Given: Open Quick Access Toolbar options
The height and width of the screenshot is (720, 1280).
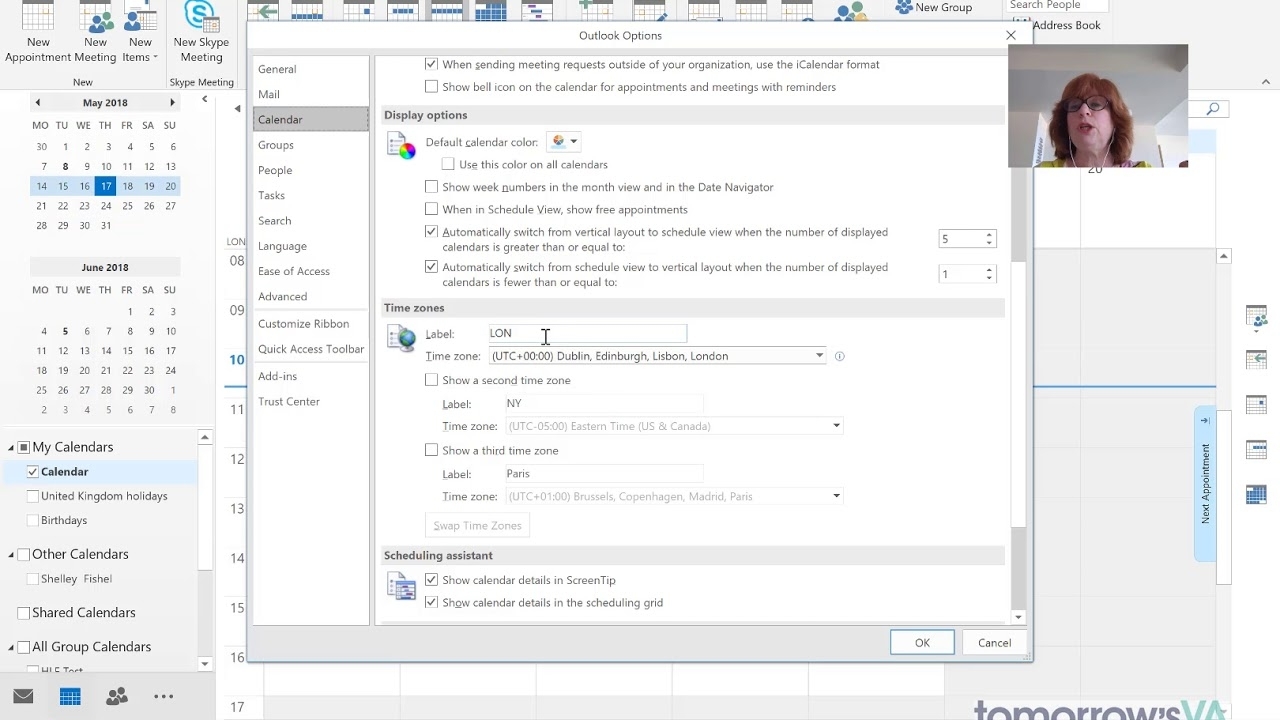Looking at the screenshot, I should point(311,349).
